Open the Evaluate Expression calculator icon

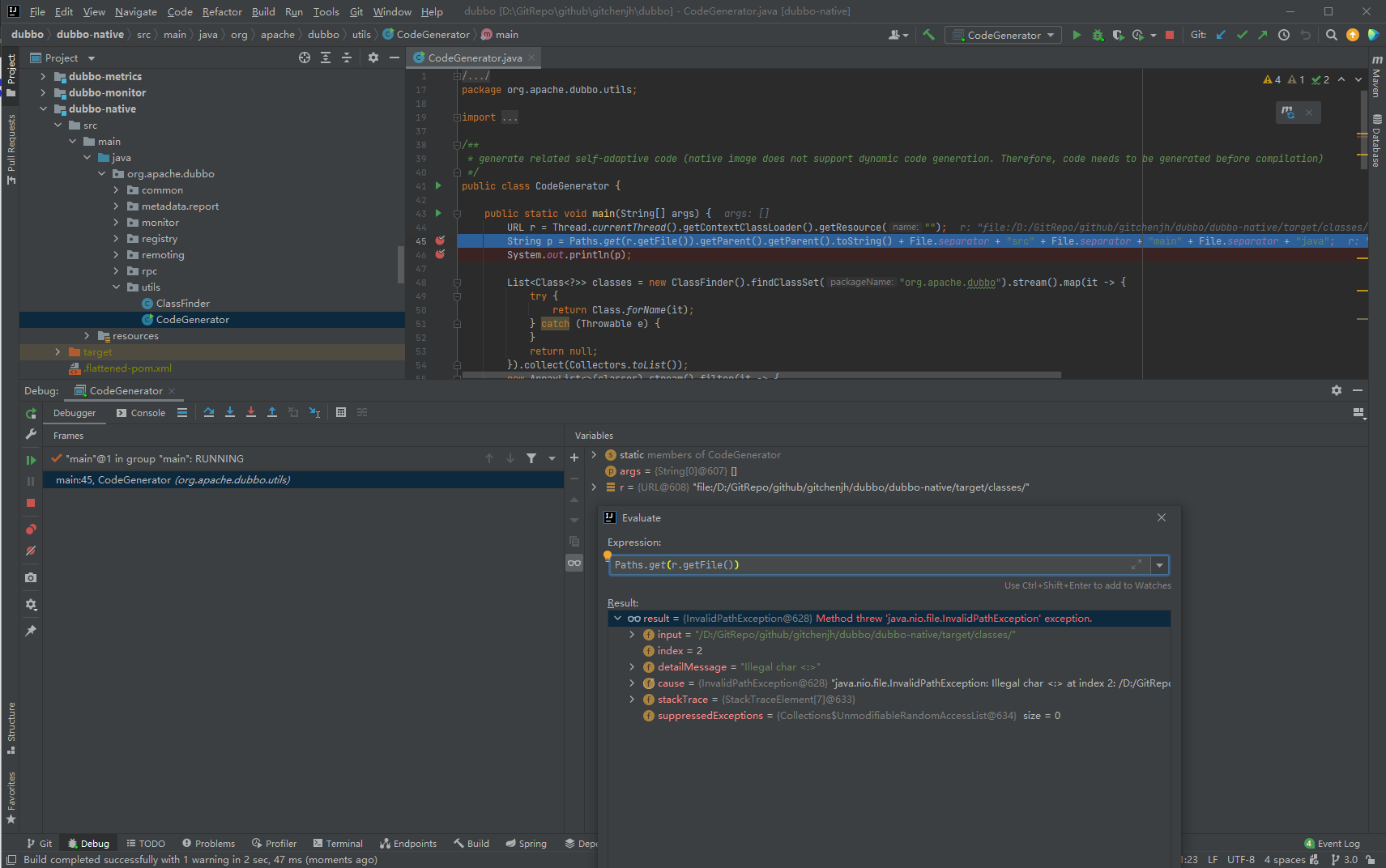341,412
